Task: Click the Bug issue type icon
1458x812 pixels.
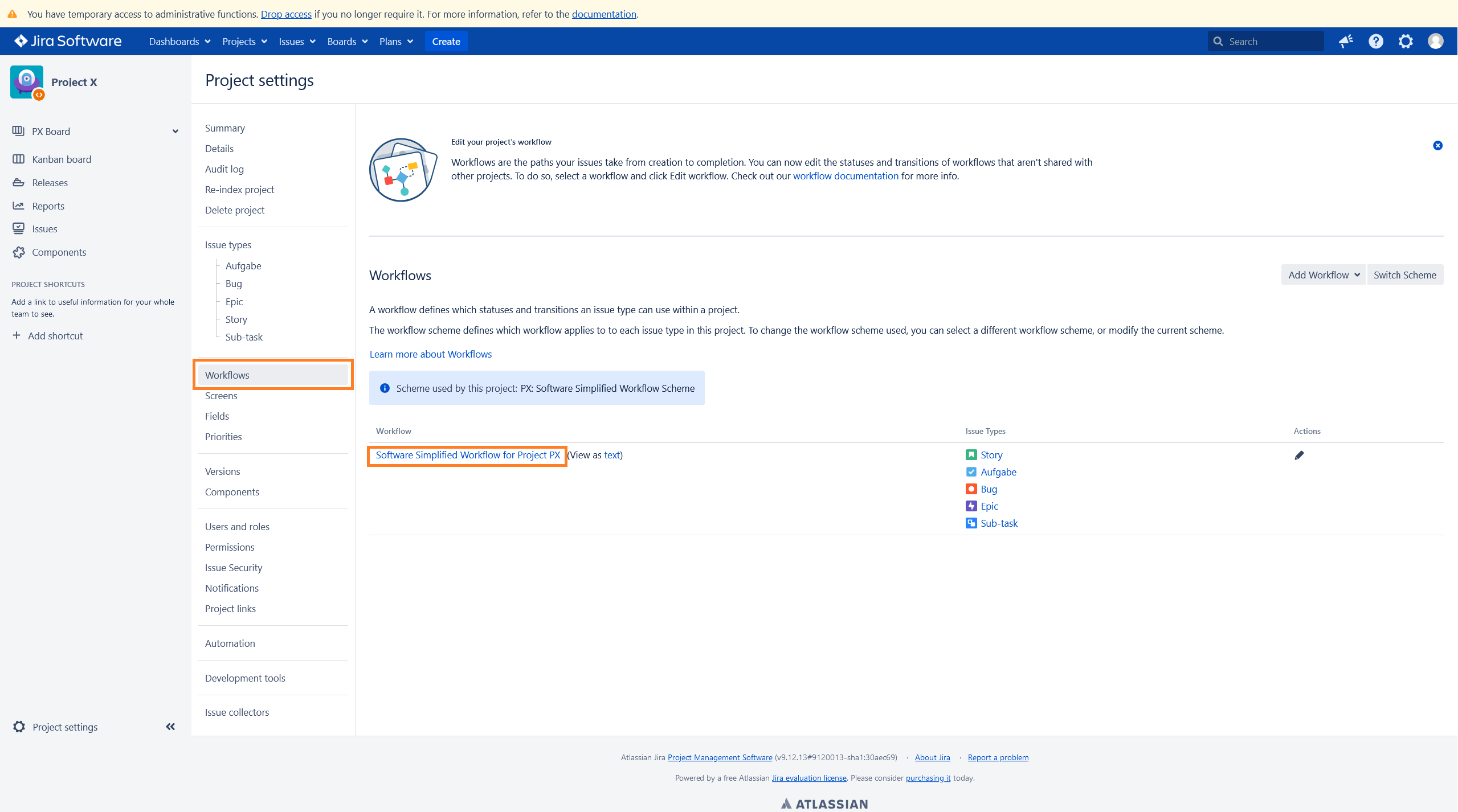Action: [x=971, y=489]
